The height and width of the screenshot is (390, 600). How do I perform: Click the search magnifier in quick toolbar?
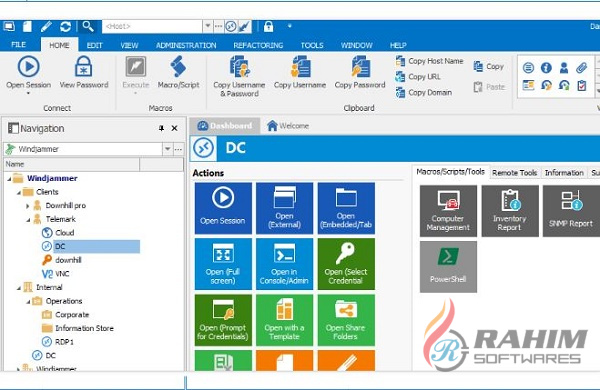(88, 26)
